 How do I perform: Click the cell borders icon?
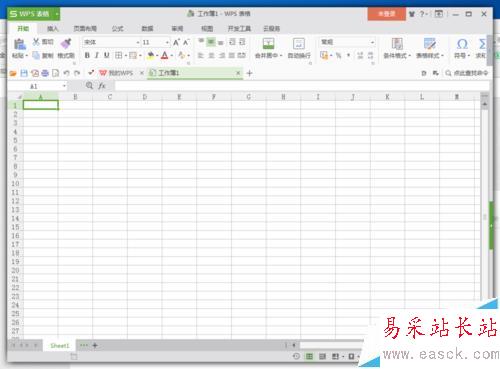click(118, 55)
